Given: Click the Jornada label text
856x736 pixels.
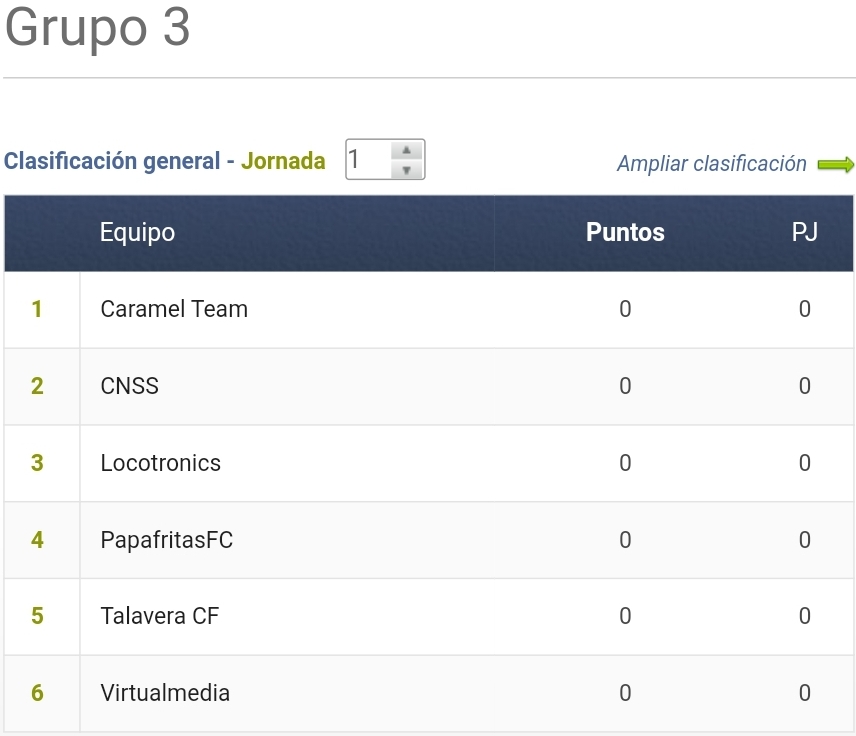Looking at the screenshot, I should tap(283, 161).
